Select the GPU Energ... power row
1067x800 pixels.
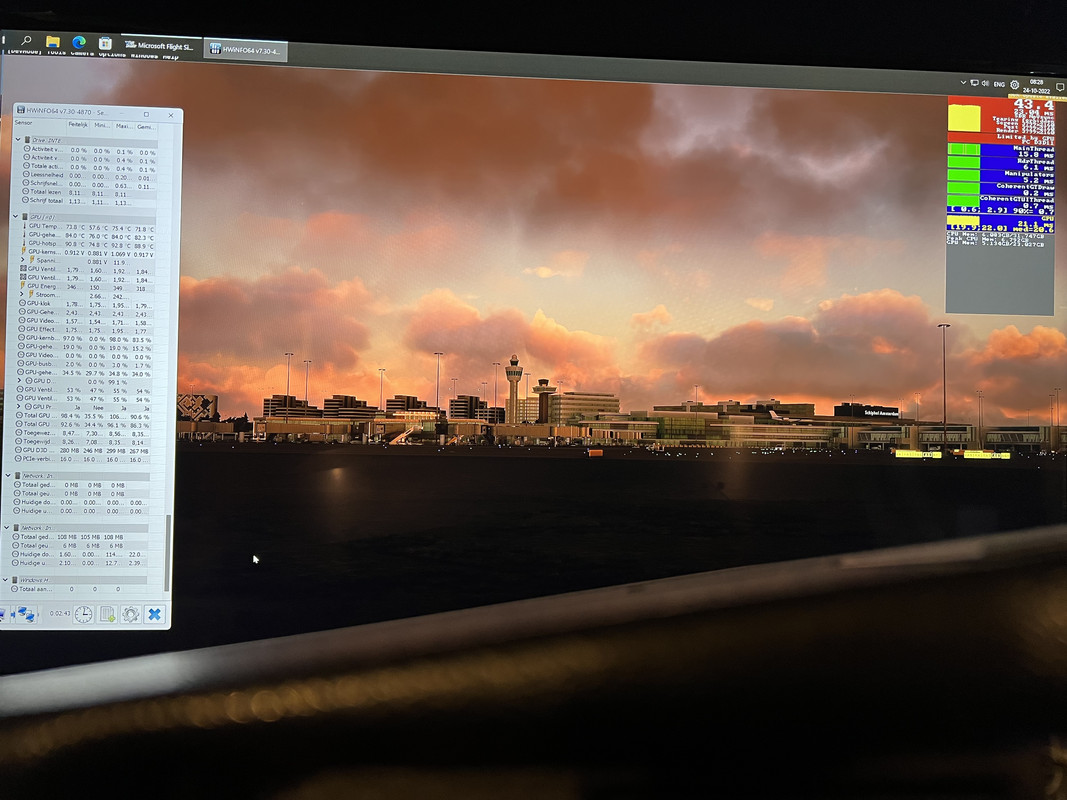[84, 286]
